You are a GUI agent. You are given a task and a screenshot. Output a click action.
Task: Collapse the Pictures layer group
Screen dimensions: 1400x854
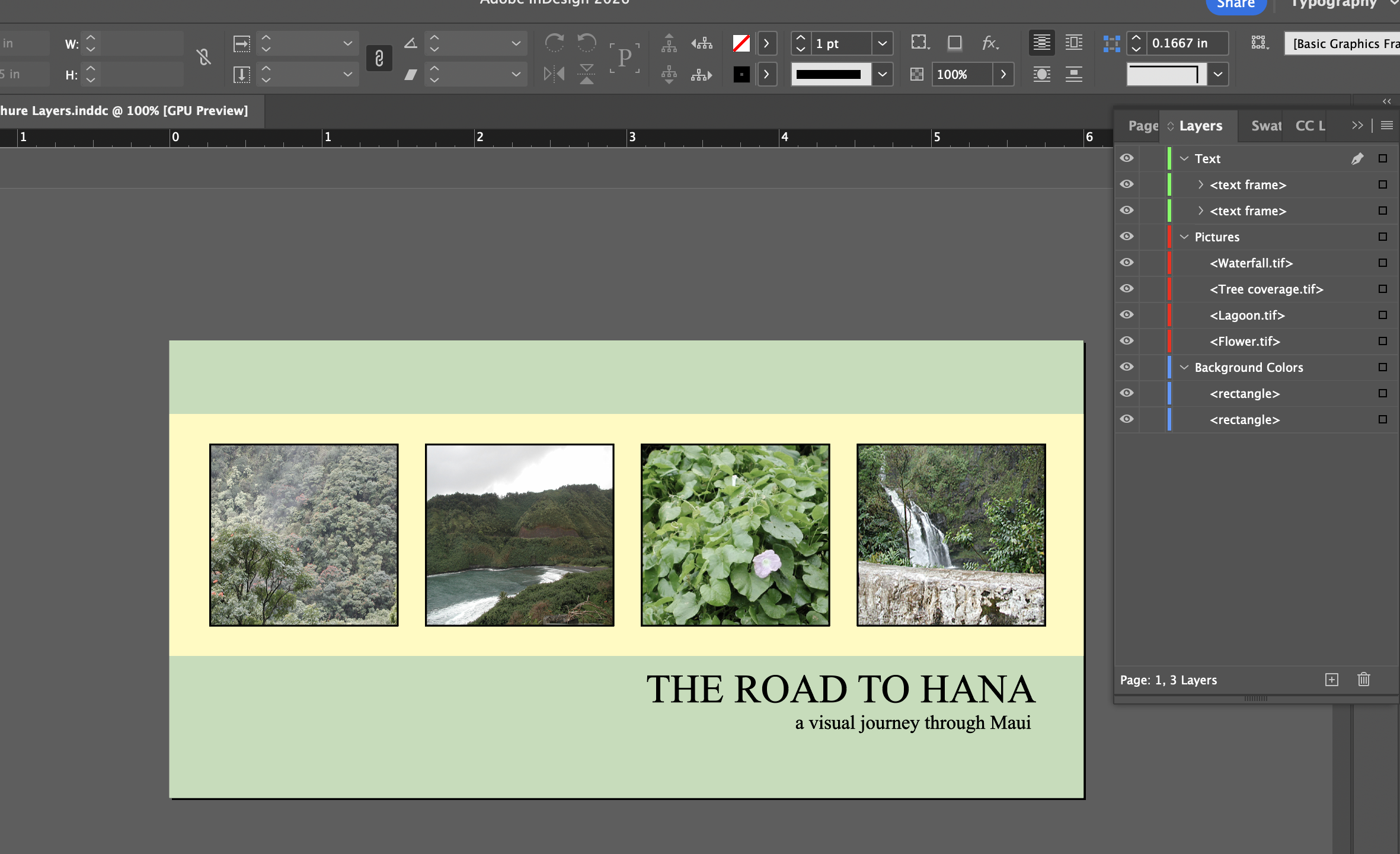coord(1183,237)
